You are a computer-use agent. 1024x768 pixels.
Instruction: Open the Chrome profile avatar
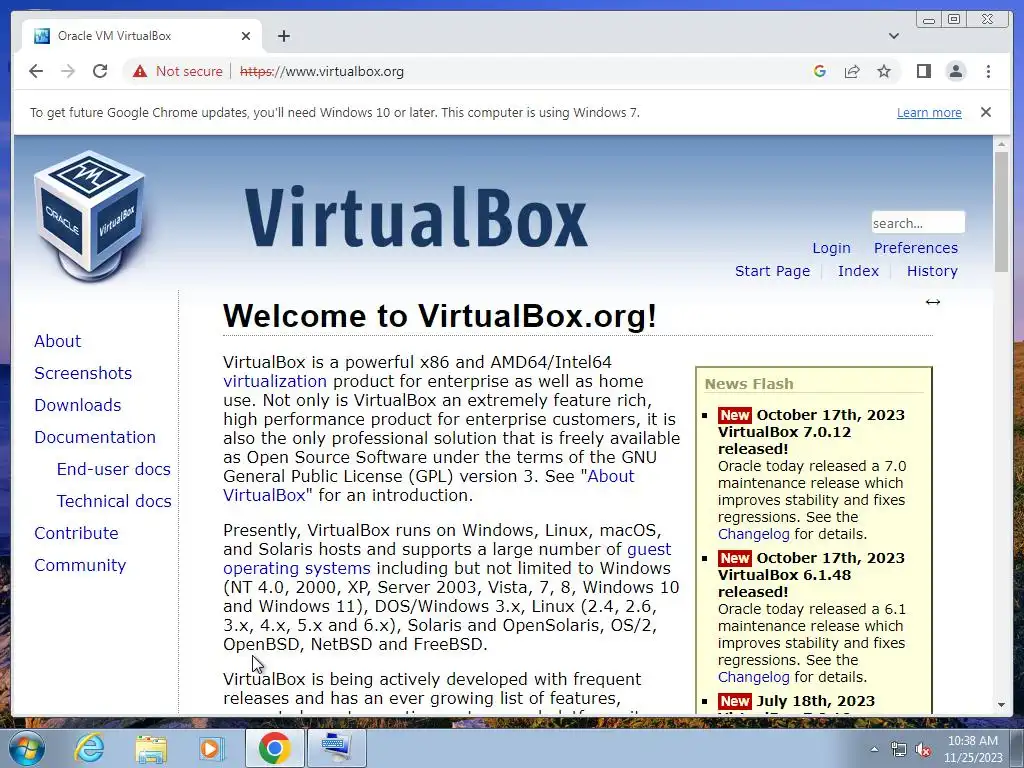[955, 71]
